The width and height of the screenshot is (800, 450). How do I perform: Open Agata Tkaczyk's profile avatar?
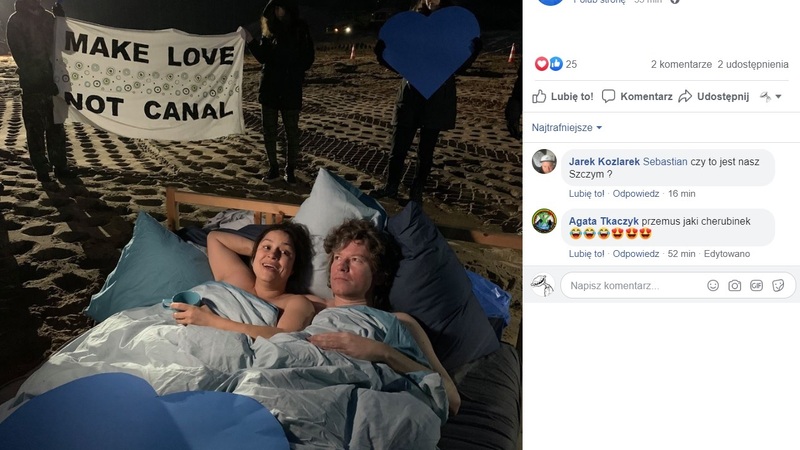click(544, 221)
